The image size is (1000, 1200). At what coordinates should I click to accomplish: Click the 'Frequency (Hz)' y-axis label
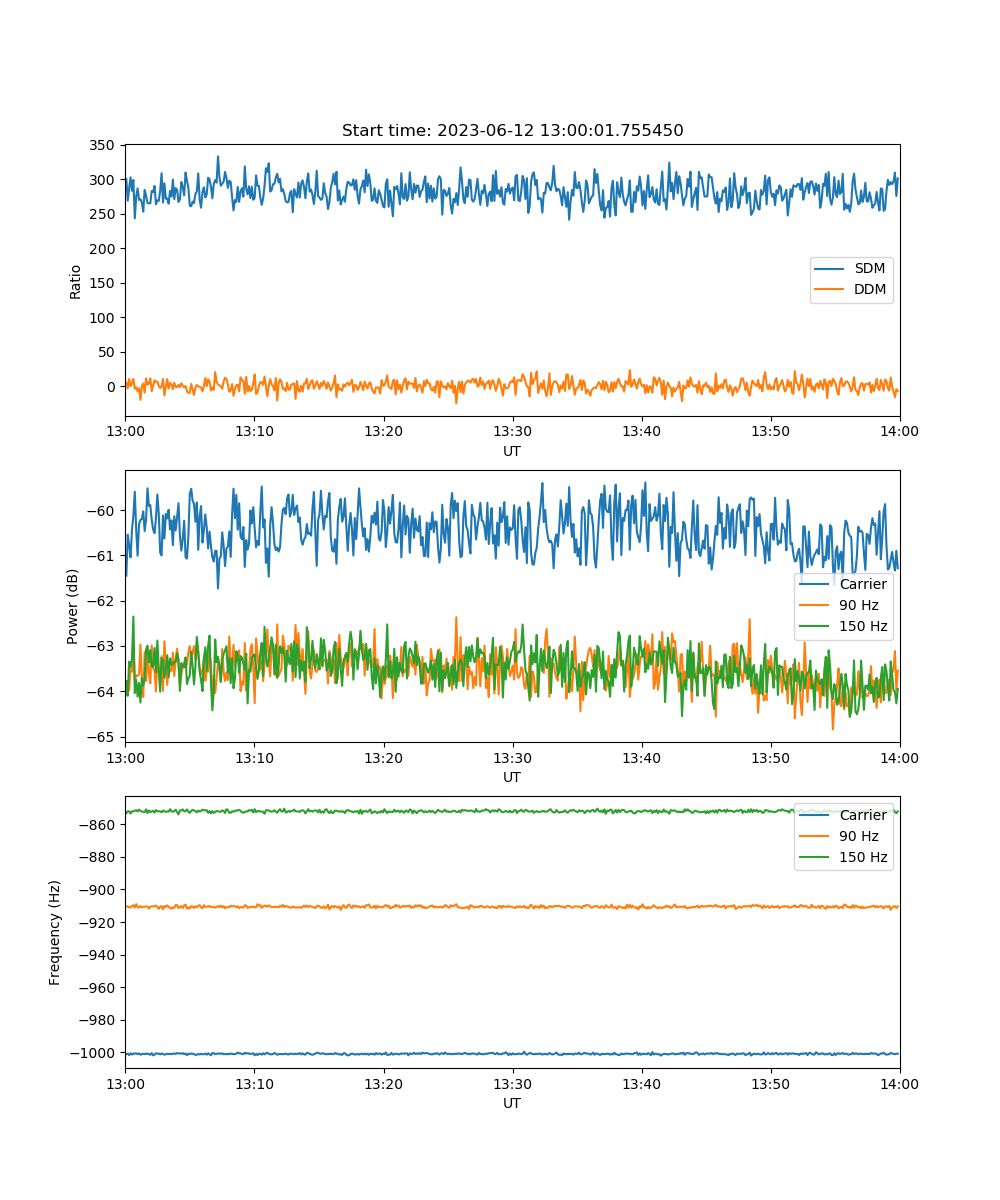[56, 932]
